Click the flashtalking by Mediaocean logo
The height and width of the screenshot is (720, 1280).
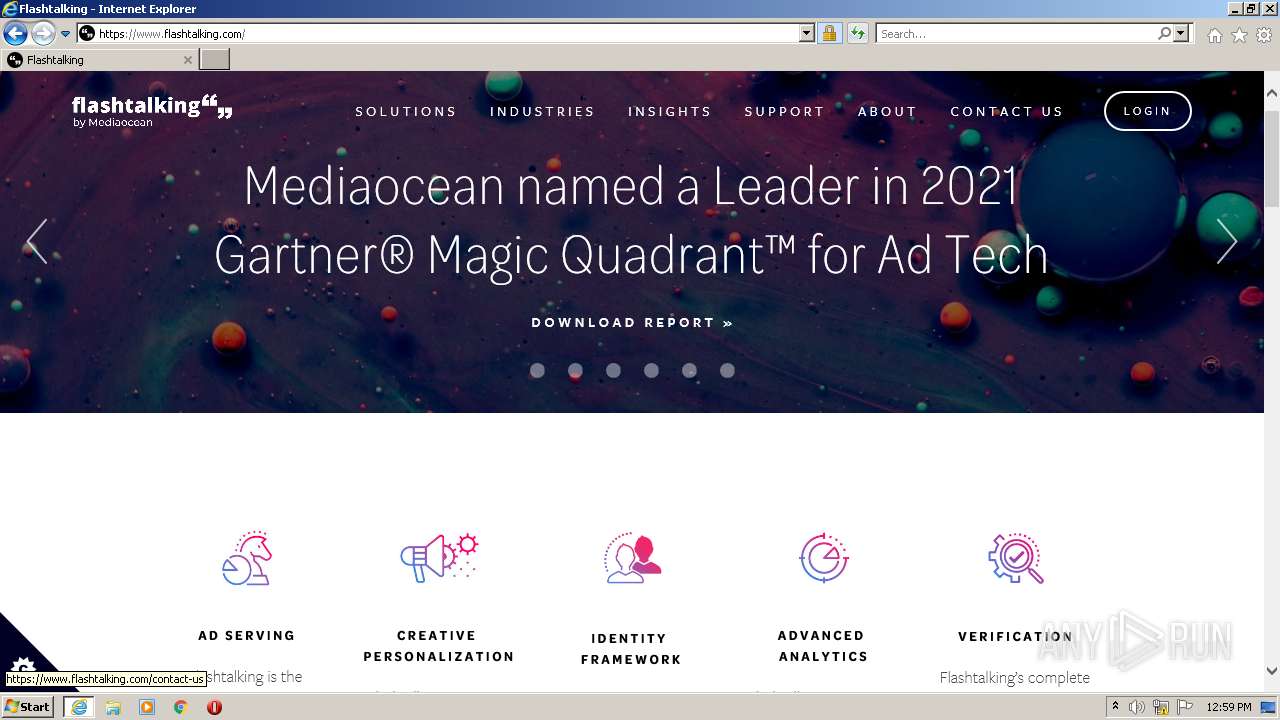pos(152,111)
